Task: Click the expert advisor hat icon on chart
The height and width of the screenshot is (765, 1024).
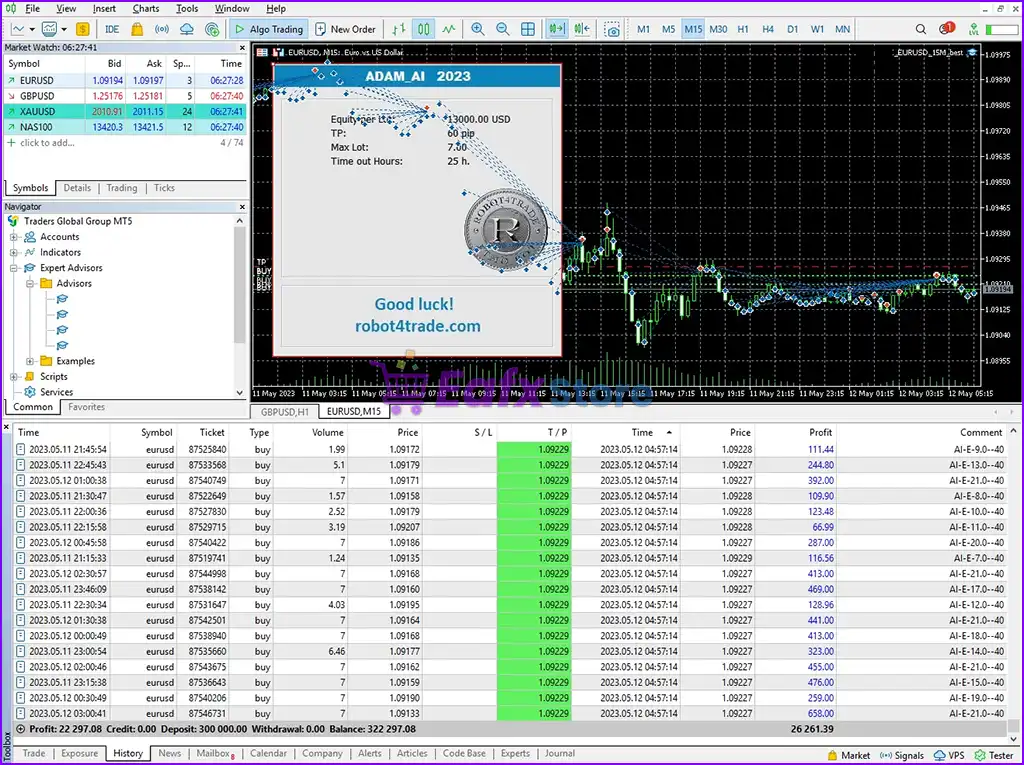Action: coord(972,53)
